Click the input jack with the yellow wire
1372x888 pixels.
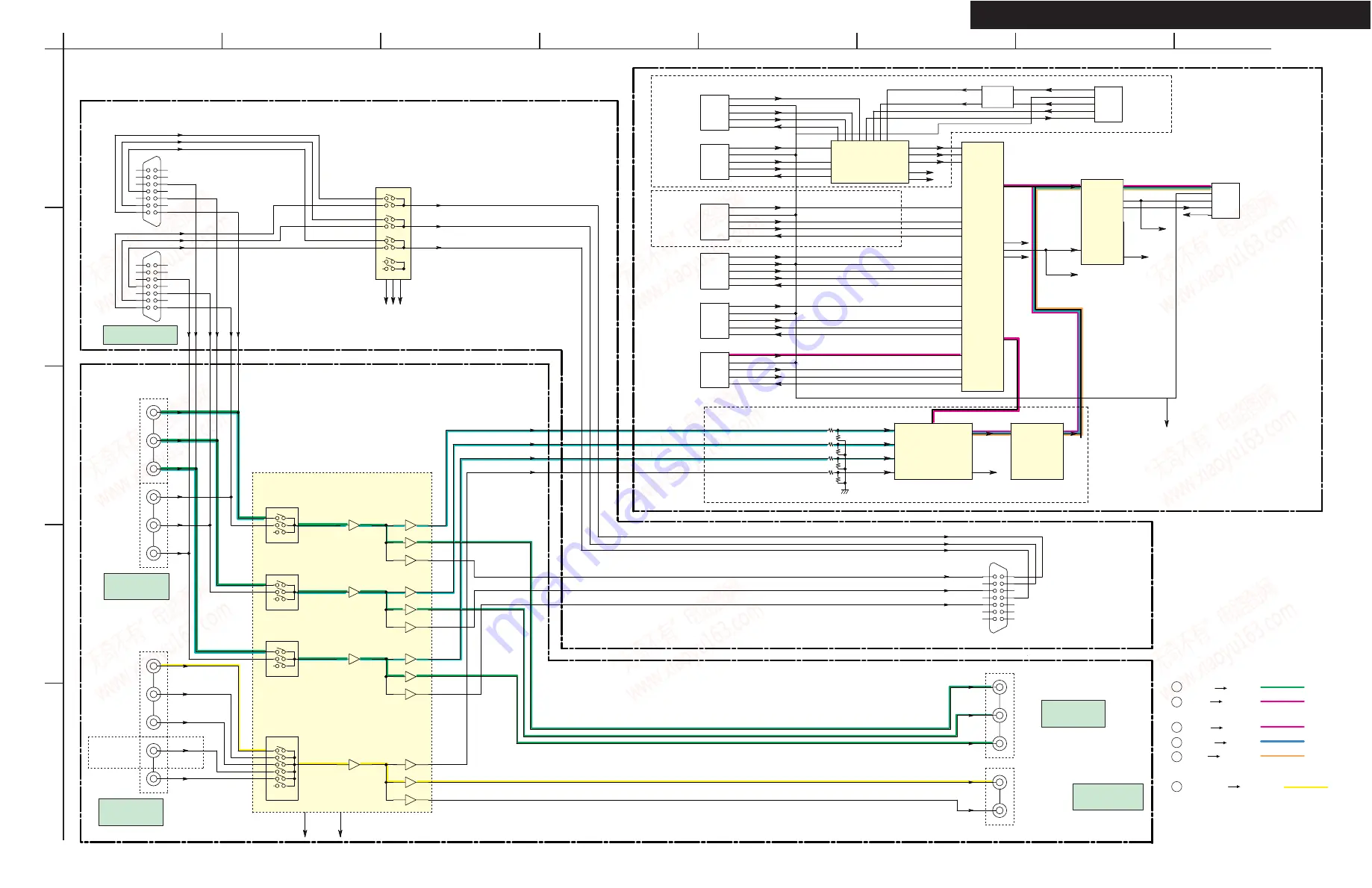(x=154, y=666)
